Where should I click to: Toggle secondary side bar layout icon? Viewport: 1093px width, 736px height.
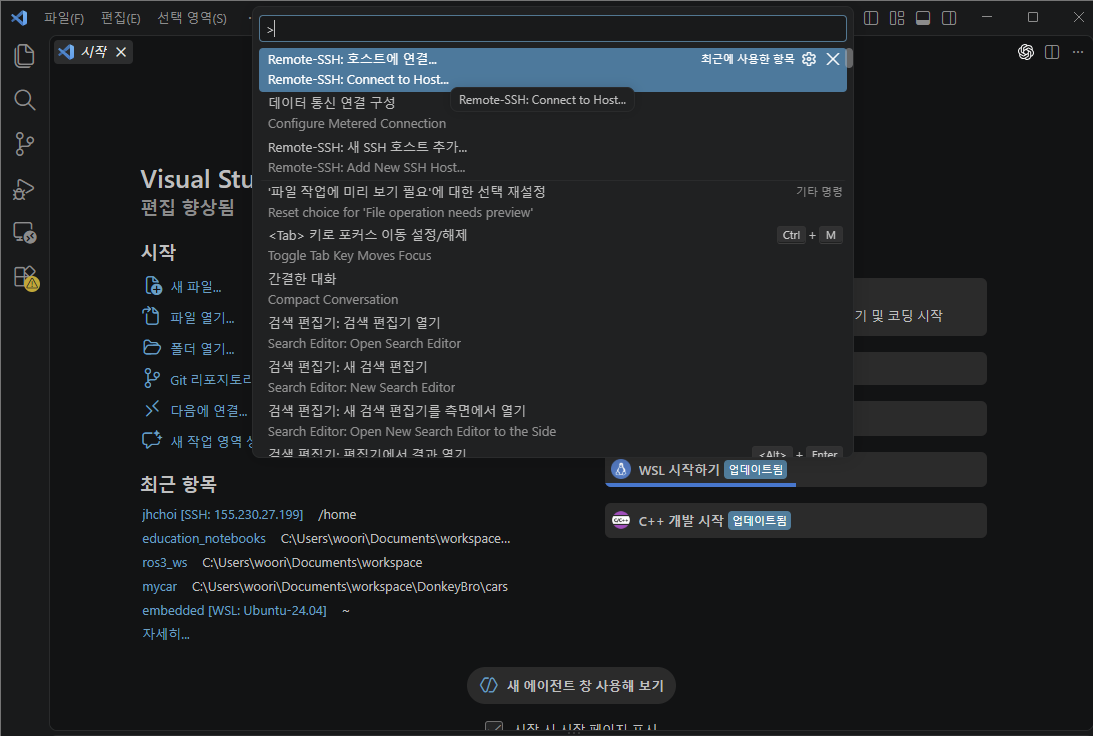click(949, 18)
